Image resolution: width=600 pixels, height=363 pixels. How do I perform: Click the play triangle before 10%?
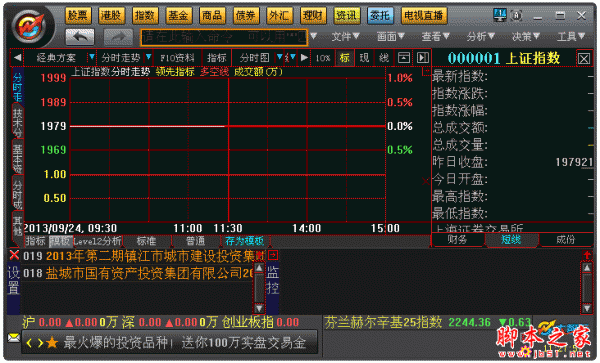pos(304,58)
